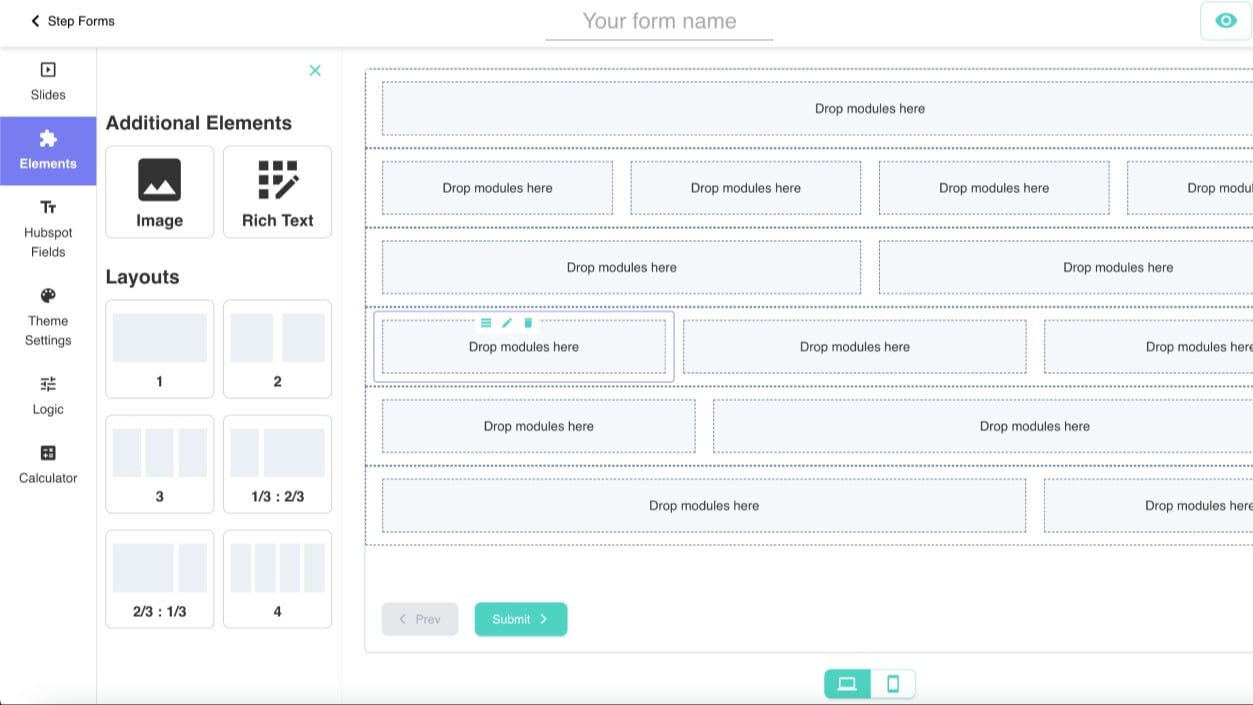Open the form preview with the eye icon

tap(1225, 20)
